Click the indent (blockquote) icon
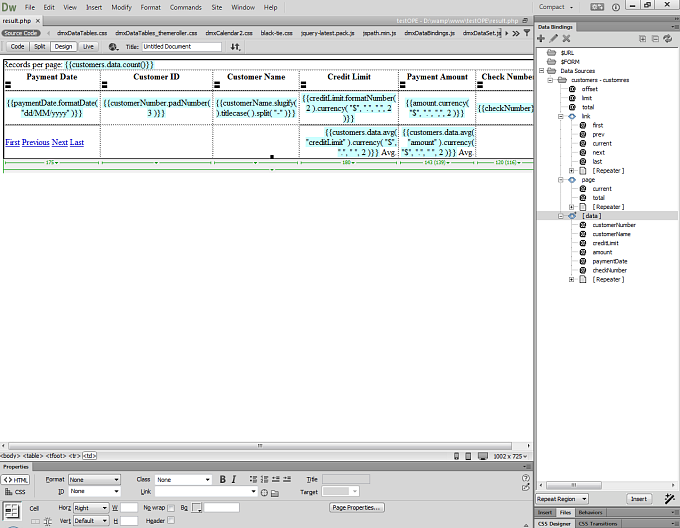The width and height of the screenshot is (680, 528). pyautogui.click(x=287, y=479)
